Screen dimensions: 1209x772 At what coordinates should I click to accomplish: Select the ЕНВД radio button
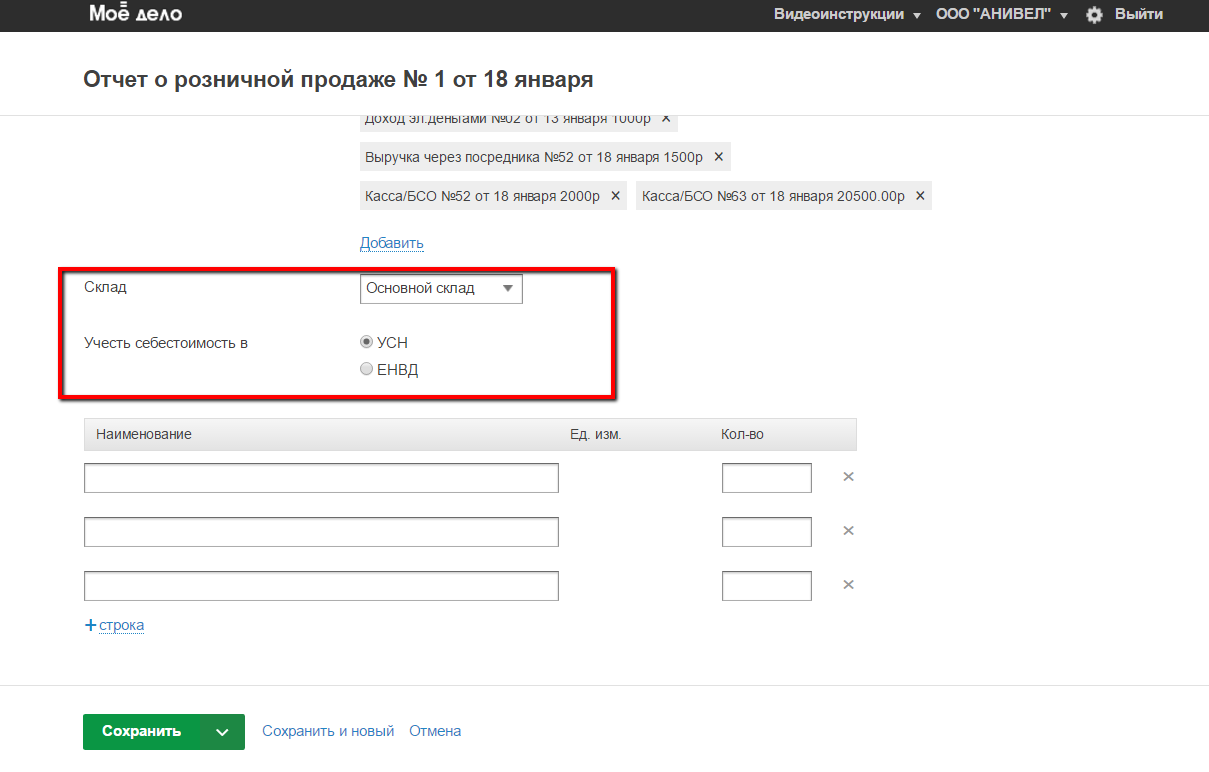click(366, 370)
